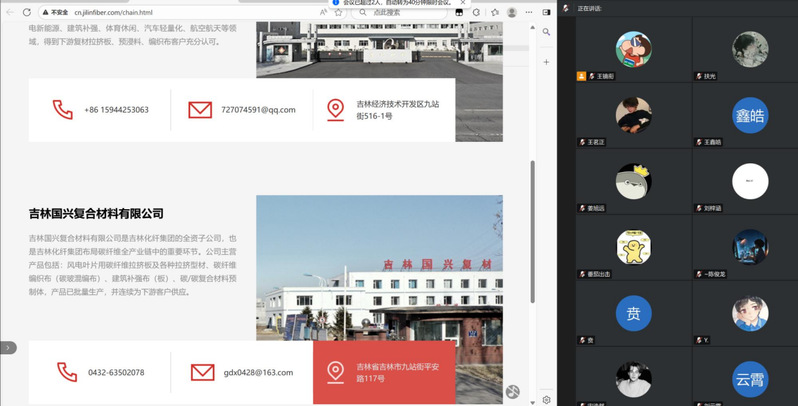Click the 吉林国兴复材 factory building photo
This screenshot has width=798, height=406.
379,265
